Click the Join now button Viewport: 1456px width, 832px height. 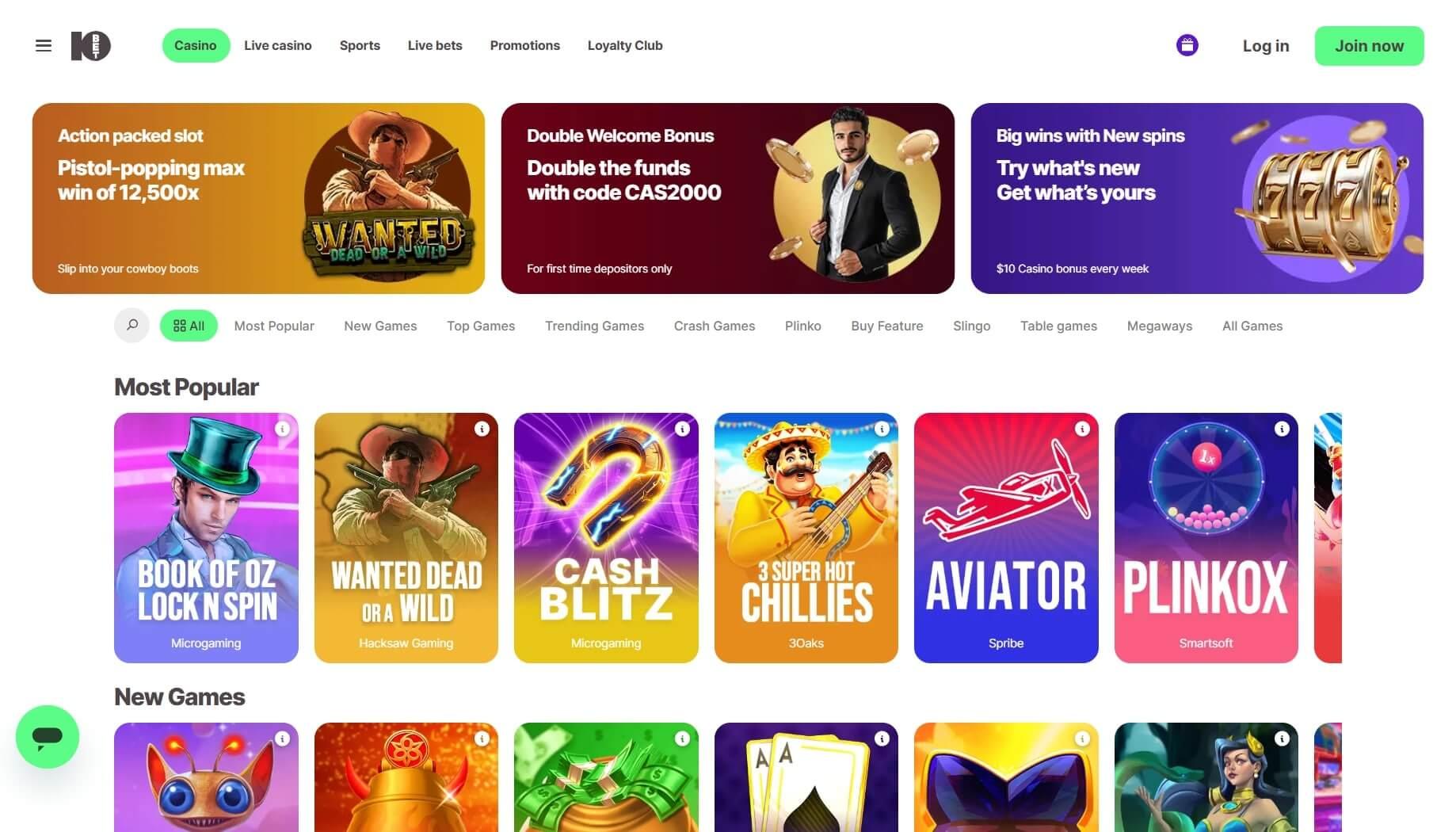1369,46
